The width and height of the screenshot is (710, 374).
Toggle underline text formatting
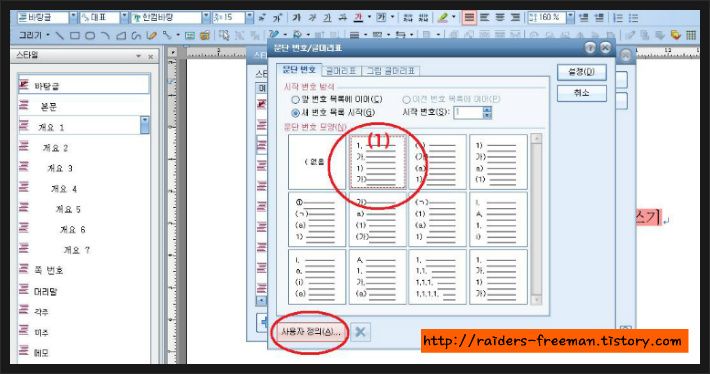(x=327, y=18)
